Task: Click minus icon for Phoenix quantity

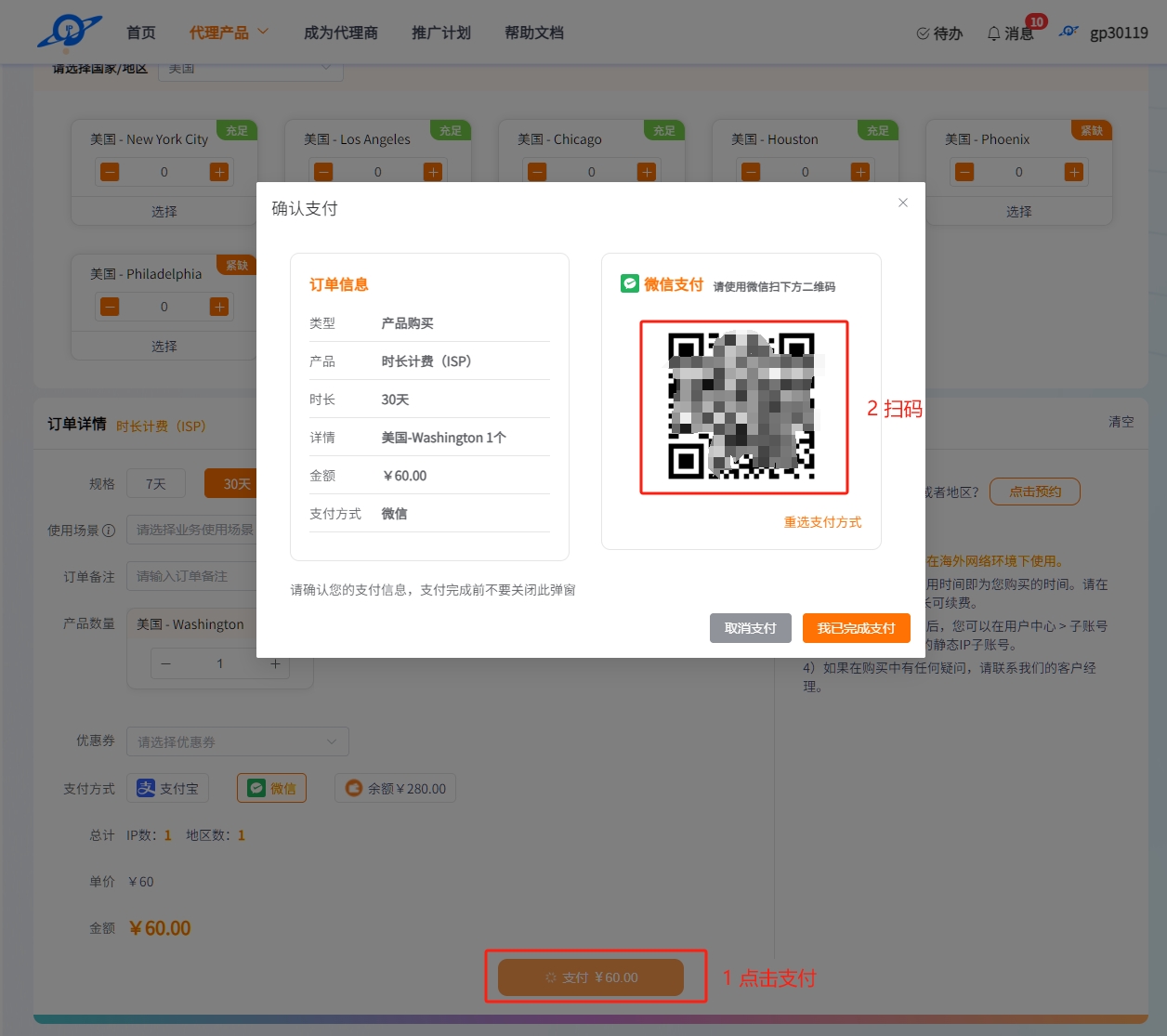Action: [964, 172]
